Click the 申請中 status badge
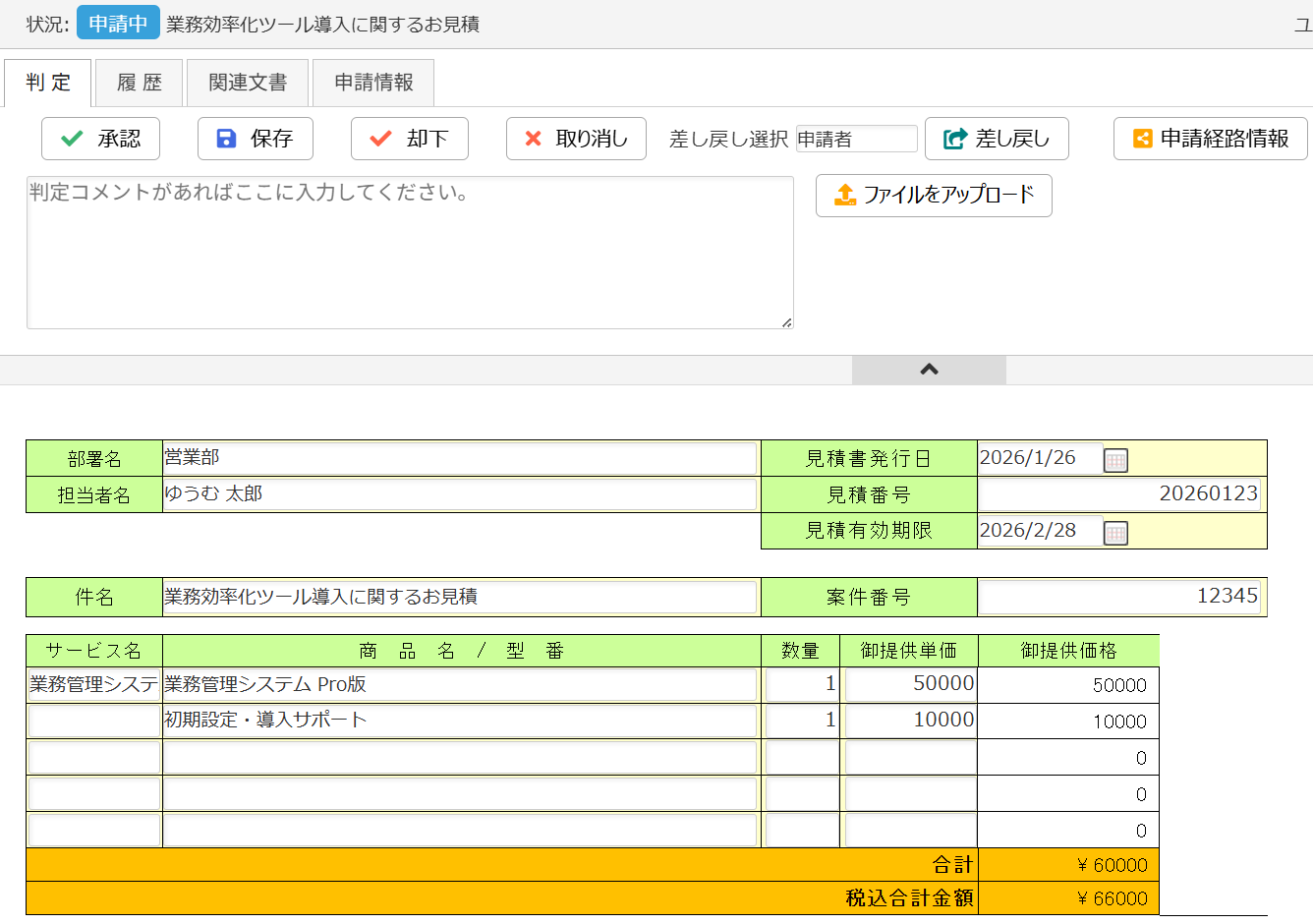 [x=118, y=24]
